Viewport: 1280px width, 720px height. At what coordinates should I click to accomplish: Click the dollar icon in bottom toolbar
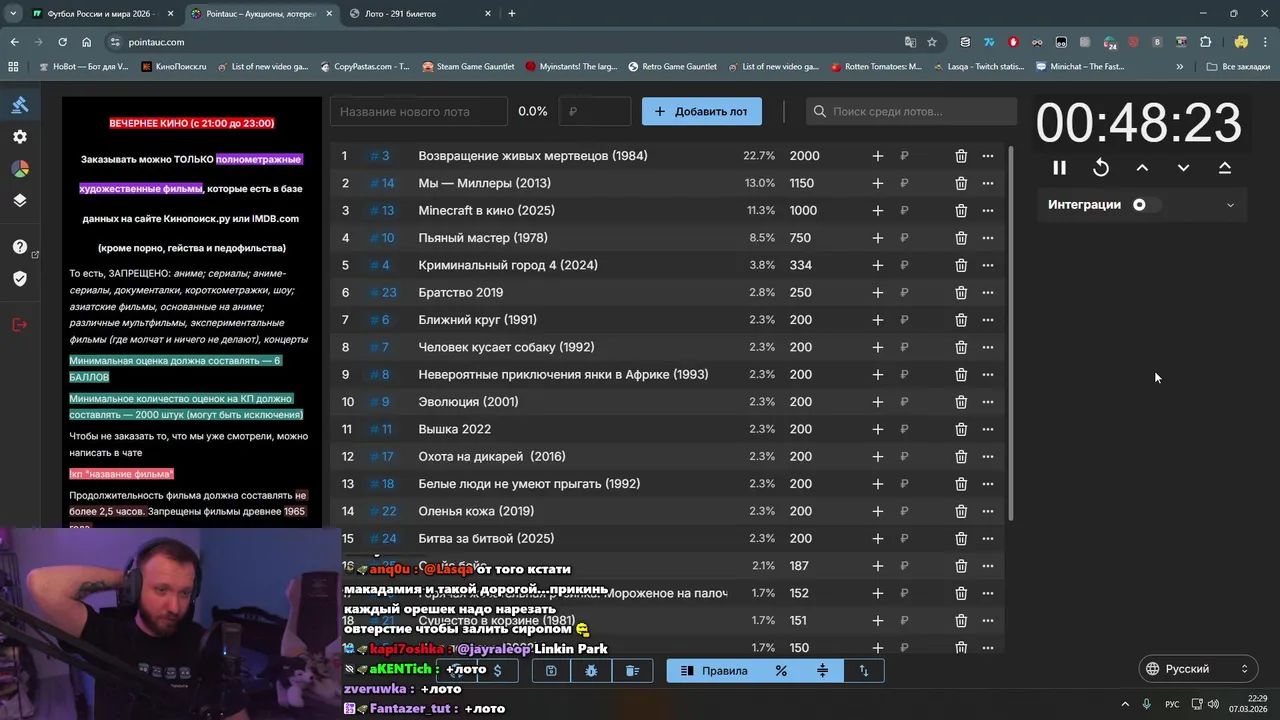click(x=498, y=671)
